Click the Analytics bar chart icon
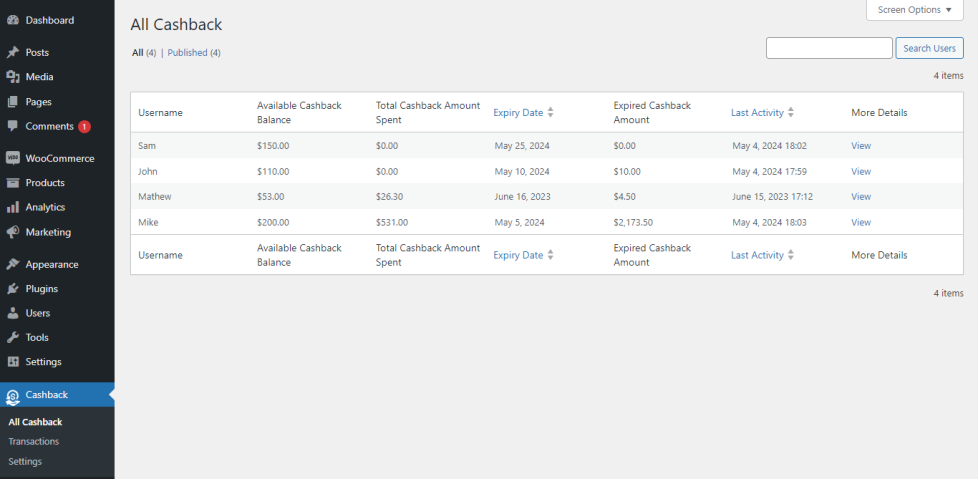Screen dimensions: 978x479 click(x=13, y=207)
